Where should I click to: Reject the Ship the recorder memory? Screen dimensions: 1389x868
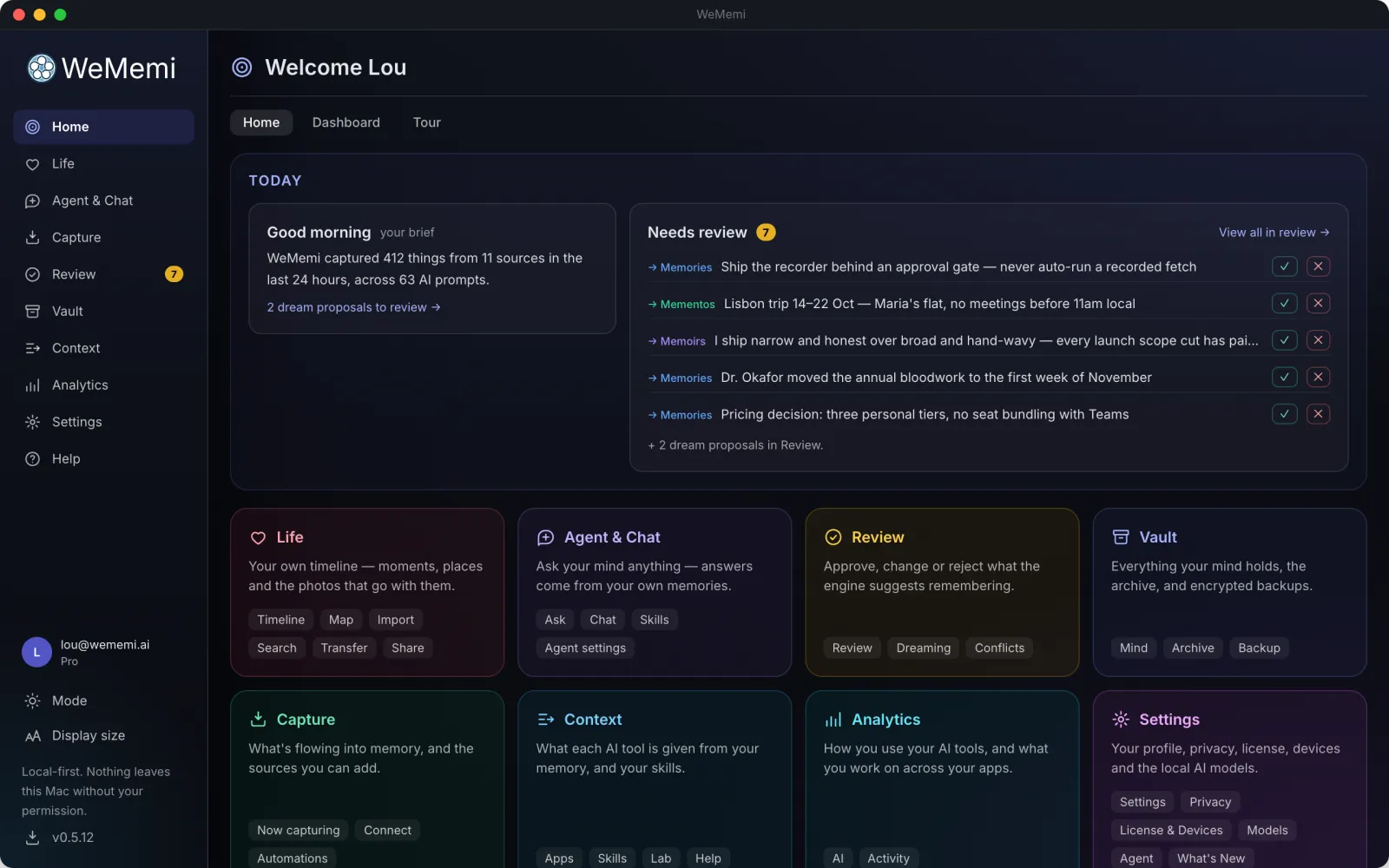pyautogui.click(x=1318, y=266)
